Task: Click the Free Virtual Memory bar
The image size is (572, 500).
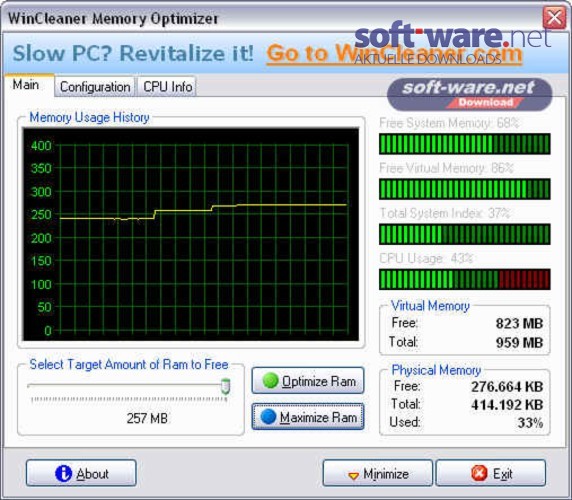Action: pos(464,189)
